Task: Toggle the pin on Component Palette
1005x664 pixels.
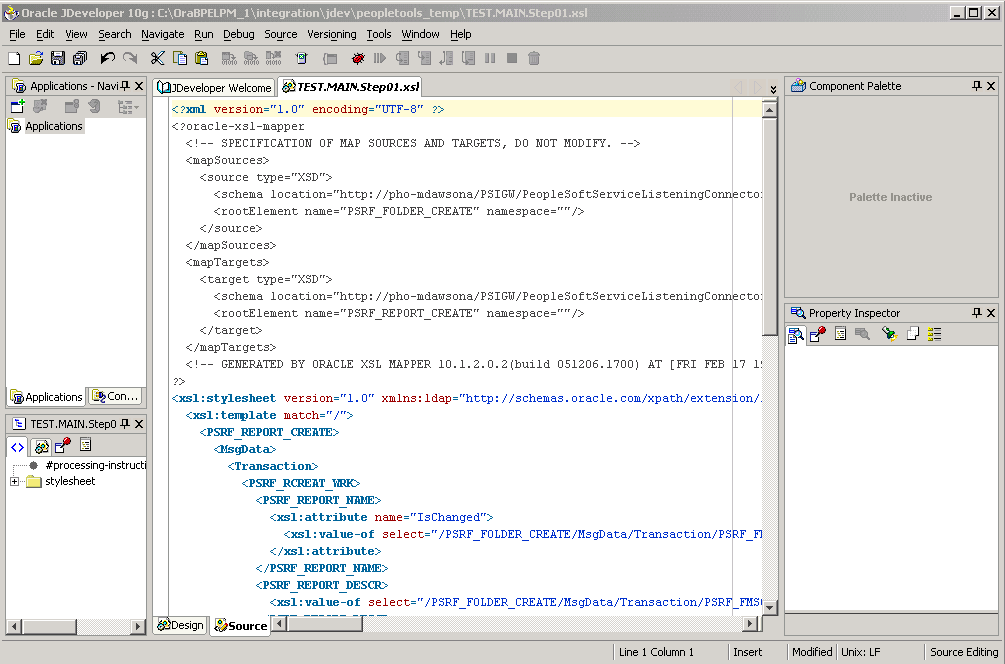Action: tap(975, 85)
